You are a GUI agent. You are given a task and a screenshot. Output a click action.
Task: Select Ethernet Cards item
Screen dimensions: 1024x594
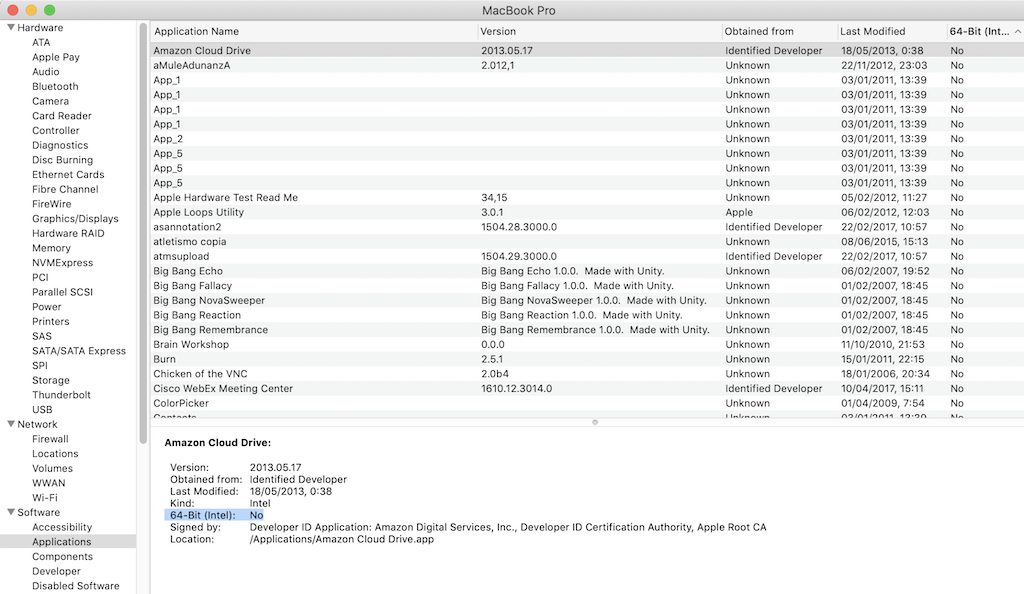tap(68, 174)
